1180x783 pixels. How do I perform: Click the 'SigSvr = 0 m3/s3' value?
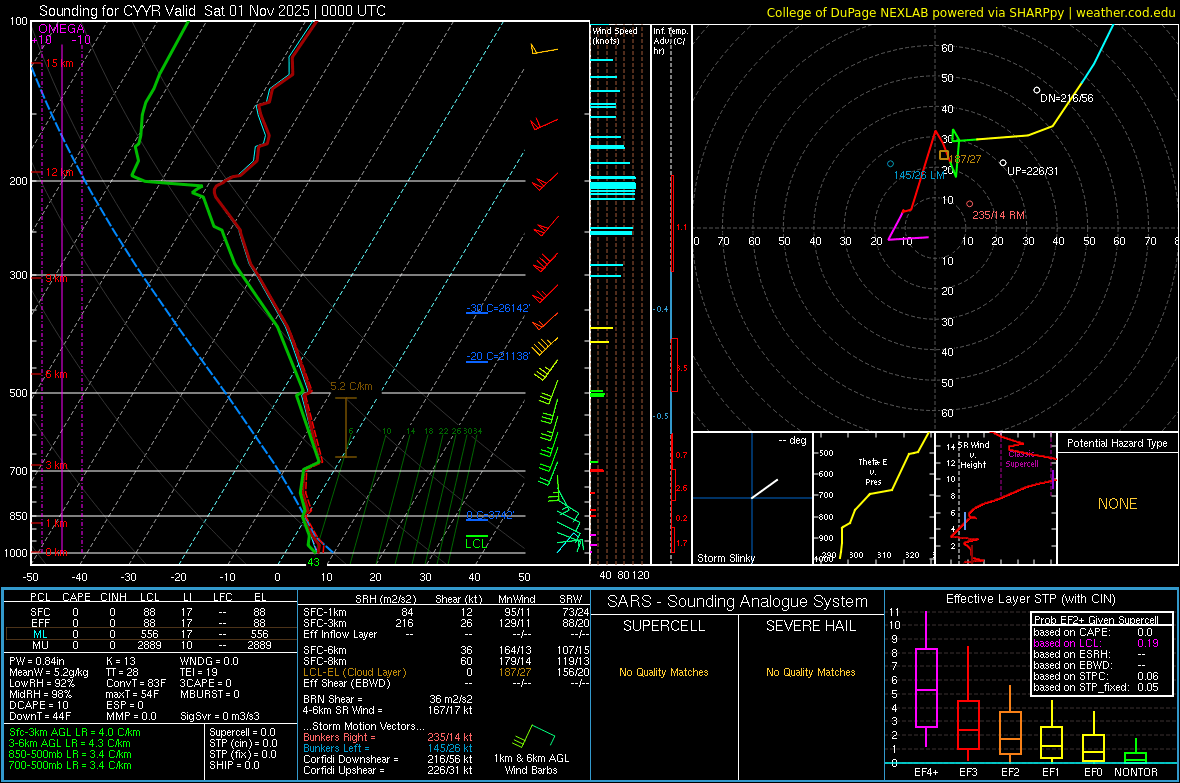pos(220,716)
